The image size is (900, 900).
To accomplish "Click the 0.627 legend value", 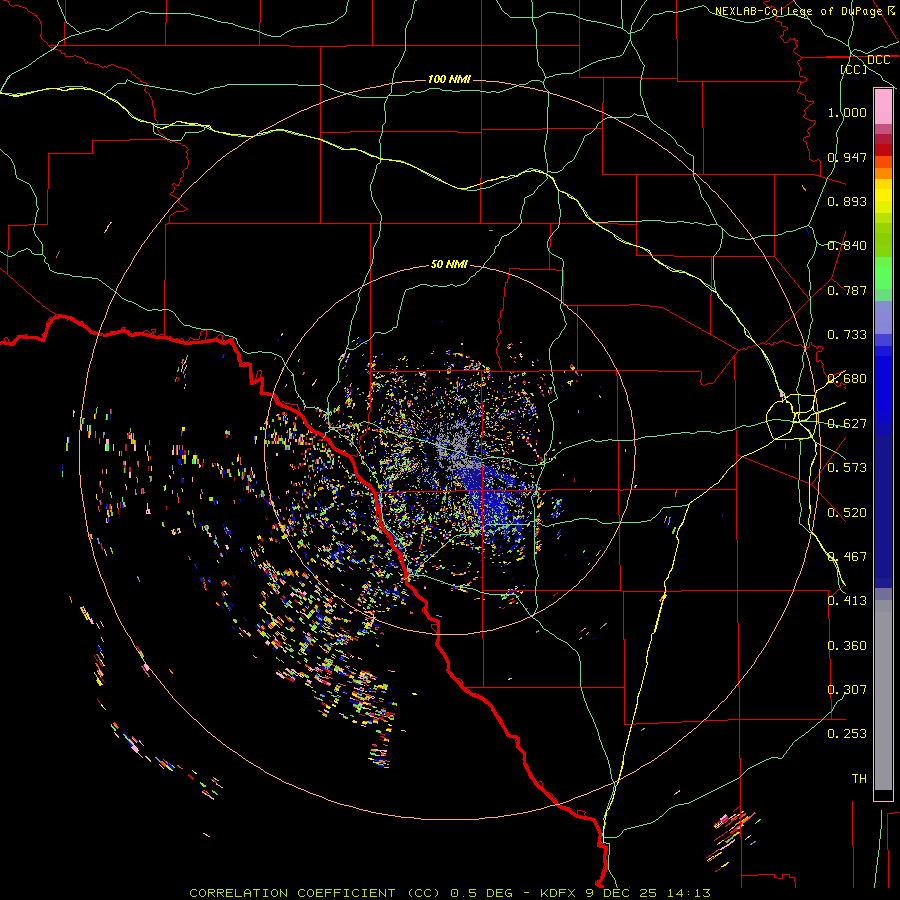I will [x=847, y=424].
